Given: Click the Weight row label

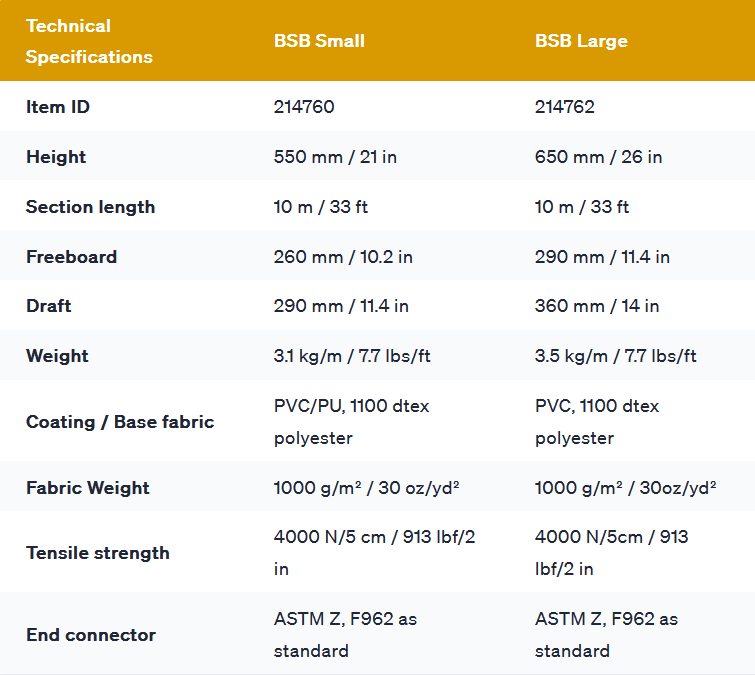Looking at the screenshot, I should tap(57, 356).
